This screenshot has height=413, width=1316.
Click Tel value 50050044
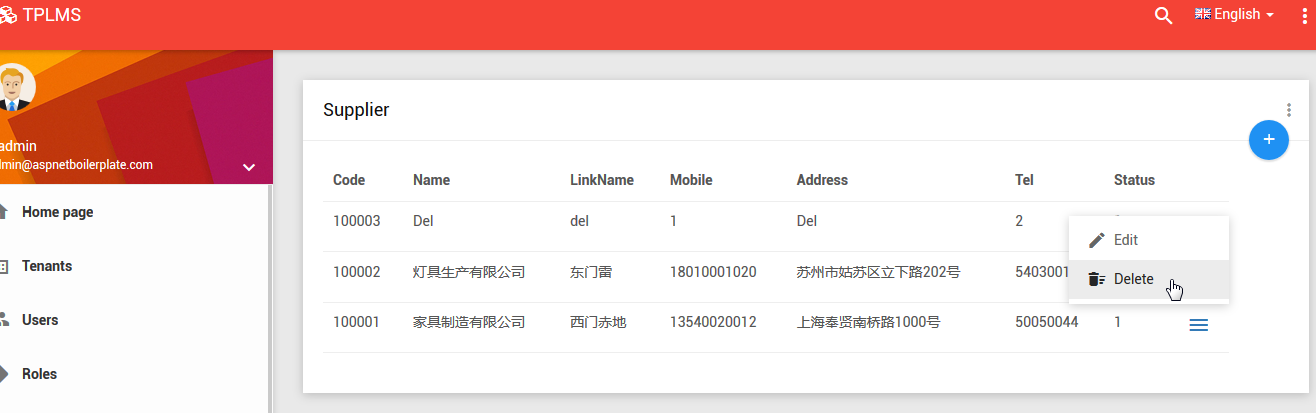[x=1046, y=322]
